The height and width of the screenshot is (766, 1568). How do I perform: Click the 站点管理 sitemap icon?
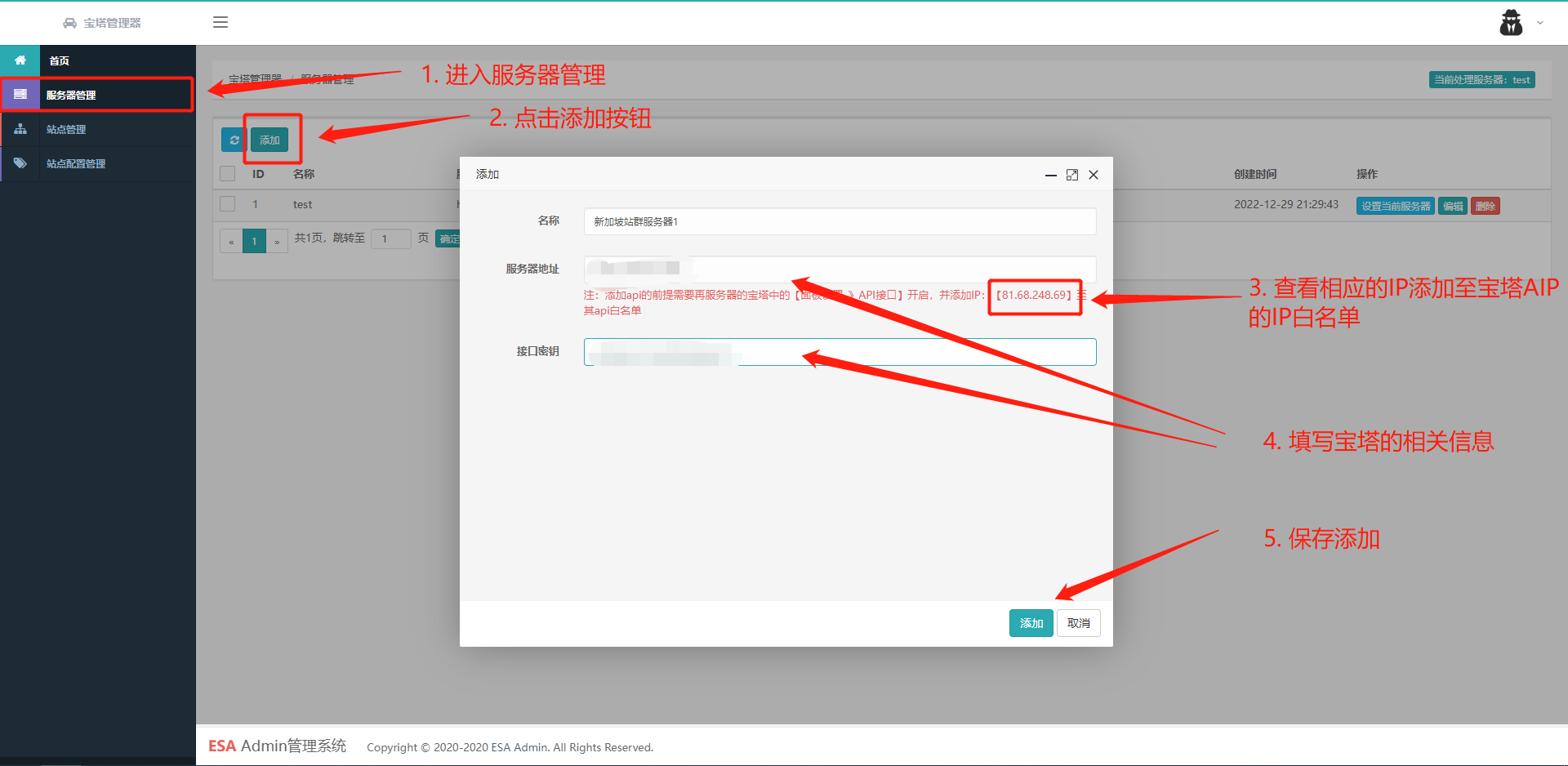[20, 129]
